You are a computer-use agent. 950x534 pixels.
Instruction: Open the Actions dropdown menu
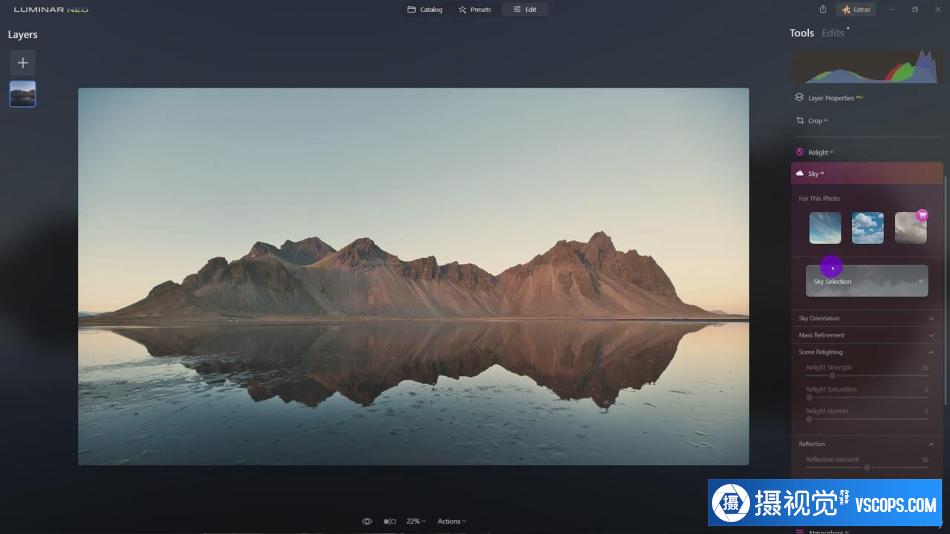[x=451, y=521]
